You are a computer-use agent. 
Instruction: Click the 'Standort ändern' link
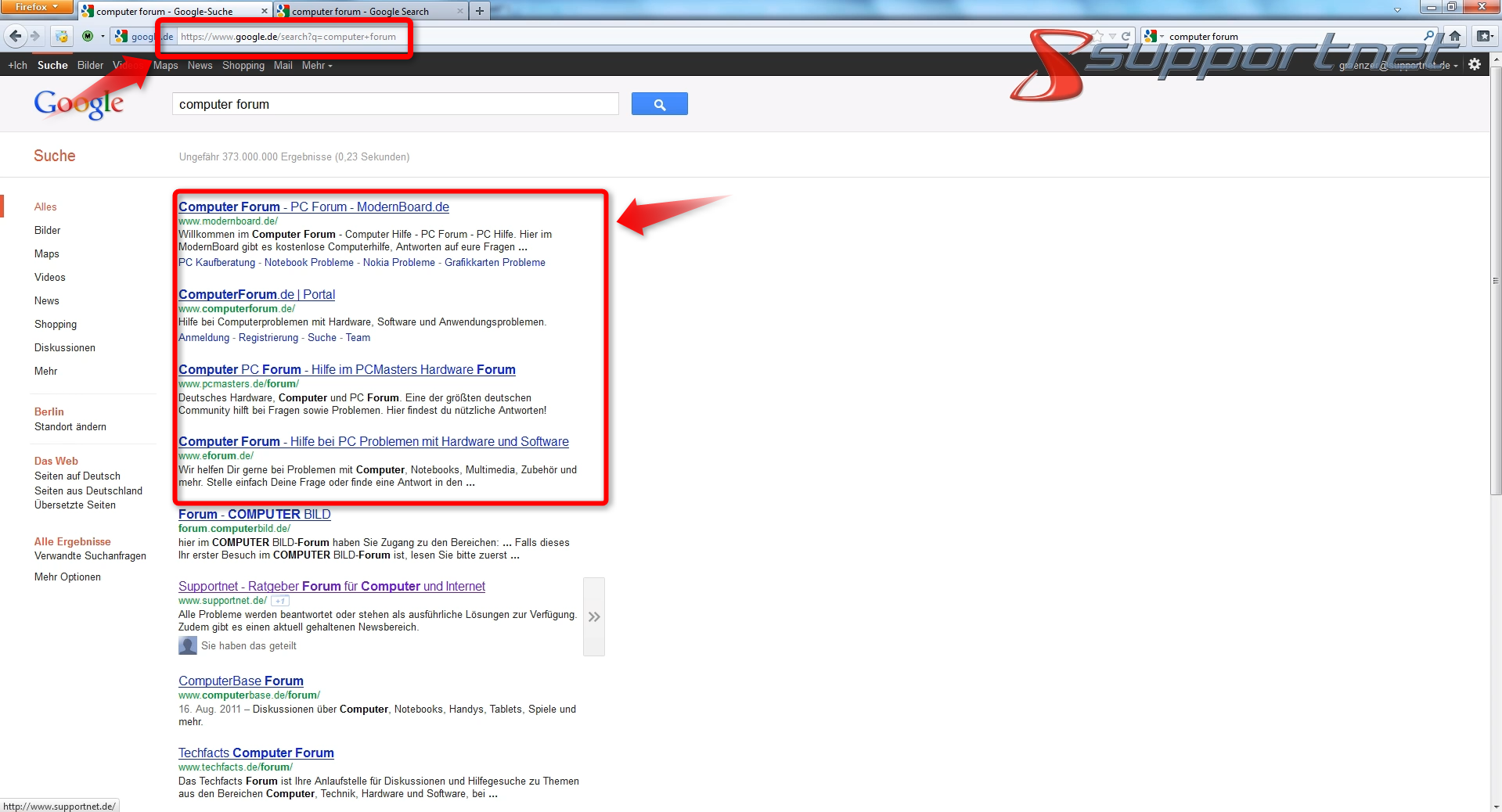70,426
